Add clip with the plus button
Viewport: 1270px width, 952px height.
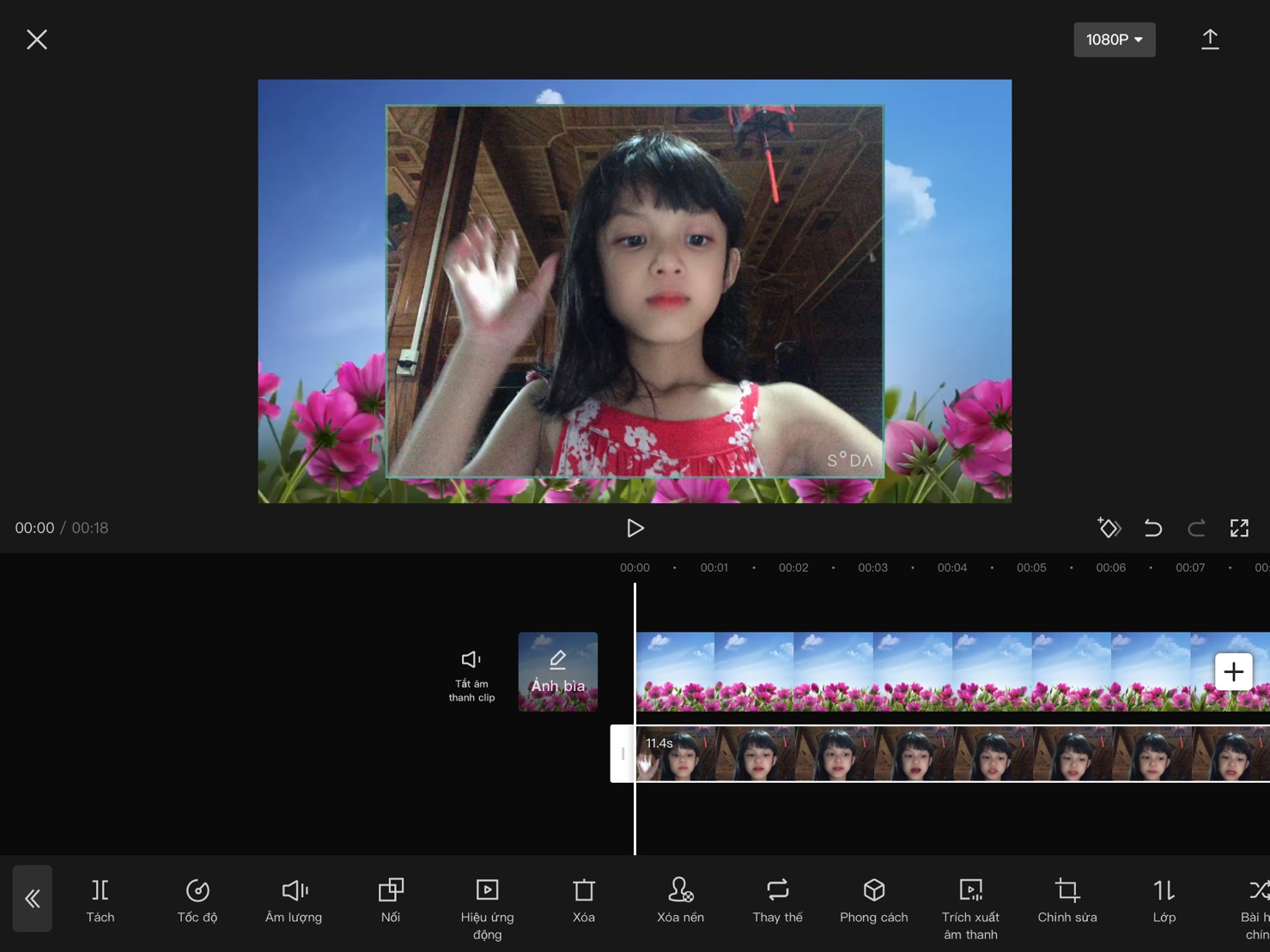[1233, 671]
